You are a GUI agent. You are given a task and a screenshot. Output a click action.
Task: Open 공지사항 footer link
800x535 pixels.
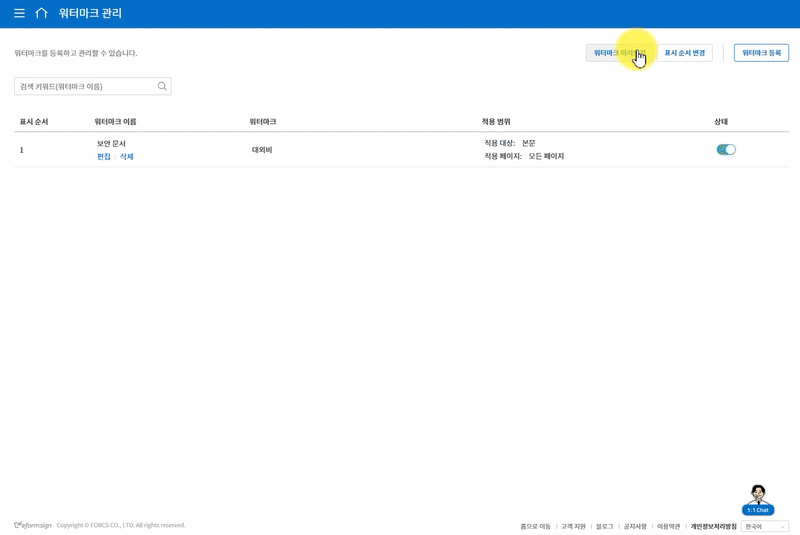click(x=635, y=526)
